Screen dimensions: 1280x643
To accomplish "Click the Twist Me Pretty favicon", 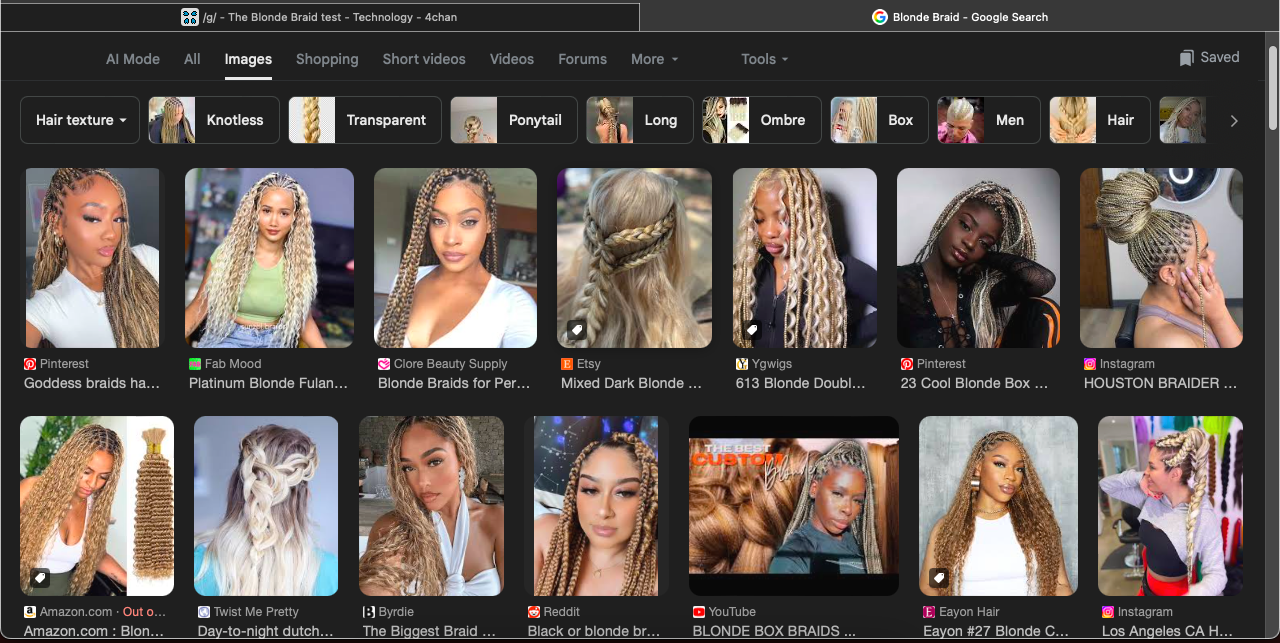I will (204, 612).
